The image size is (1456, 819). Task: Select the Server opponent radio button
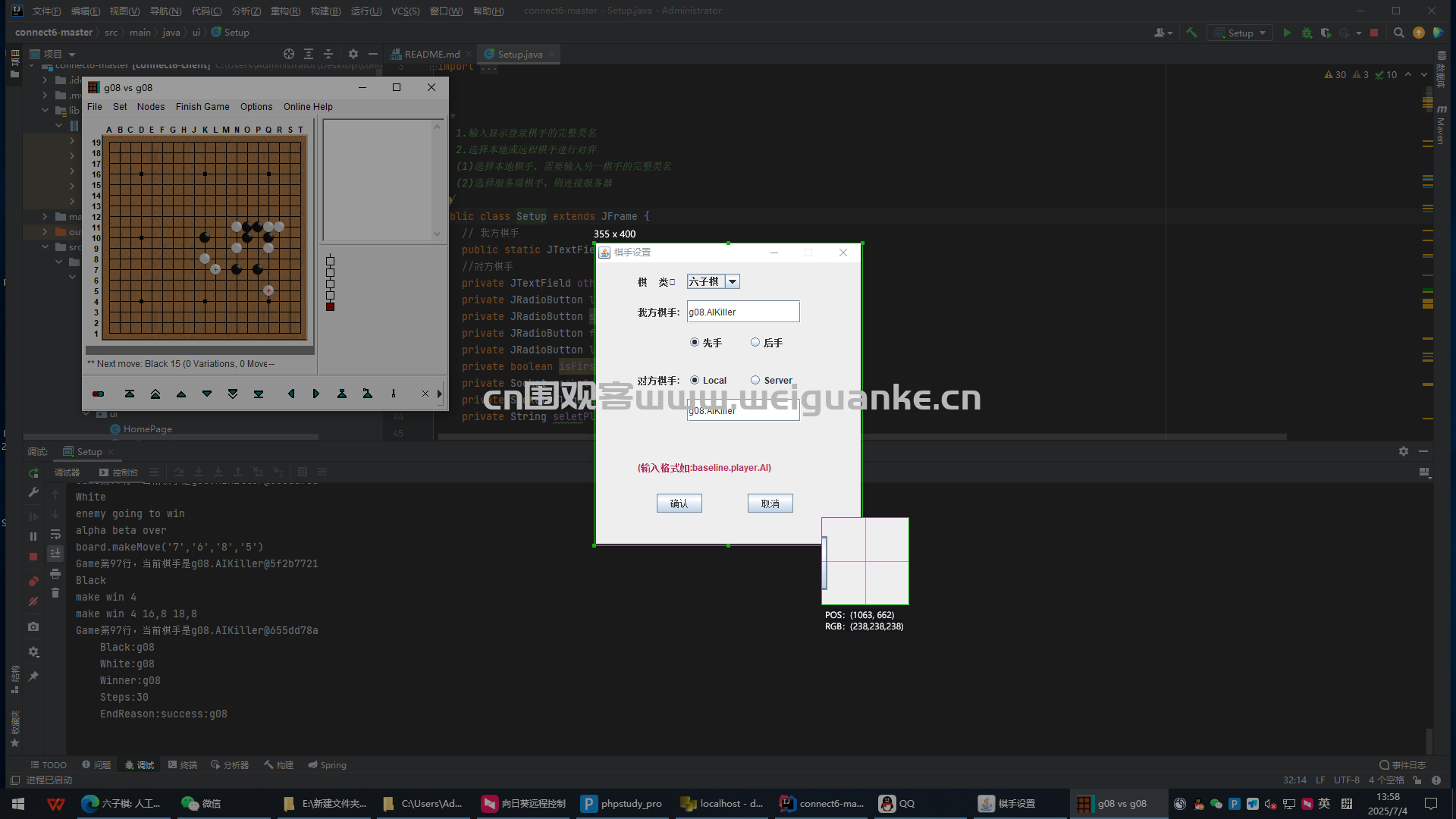(x=755, y=381)
